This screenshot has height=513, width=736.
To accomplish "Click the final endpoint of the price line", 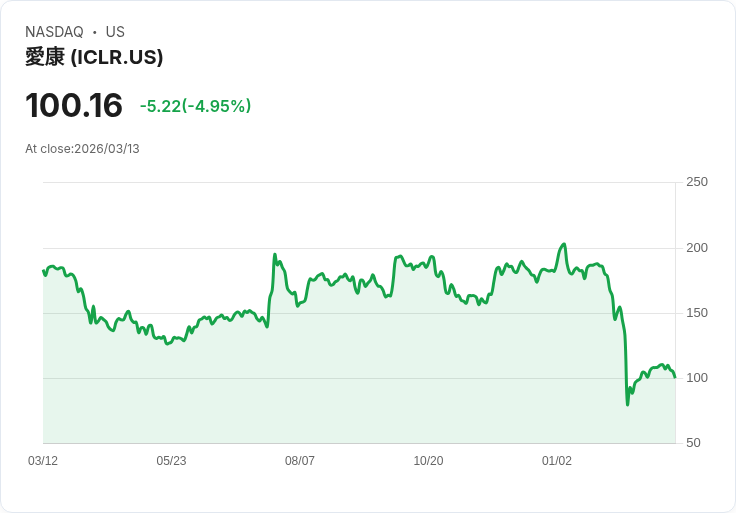I will point(675,377).
